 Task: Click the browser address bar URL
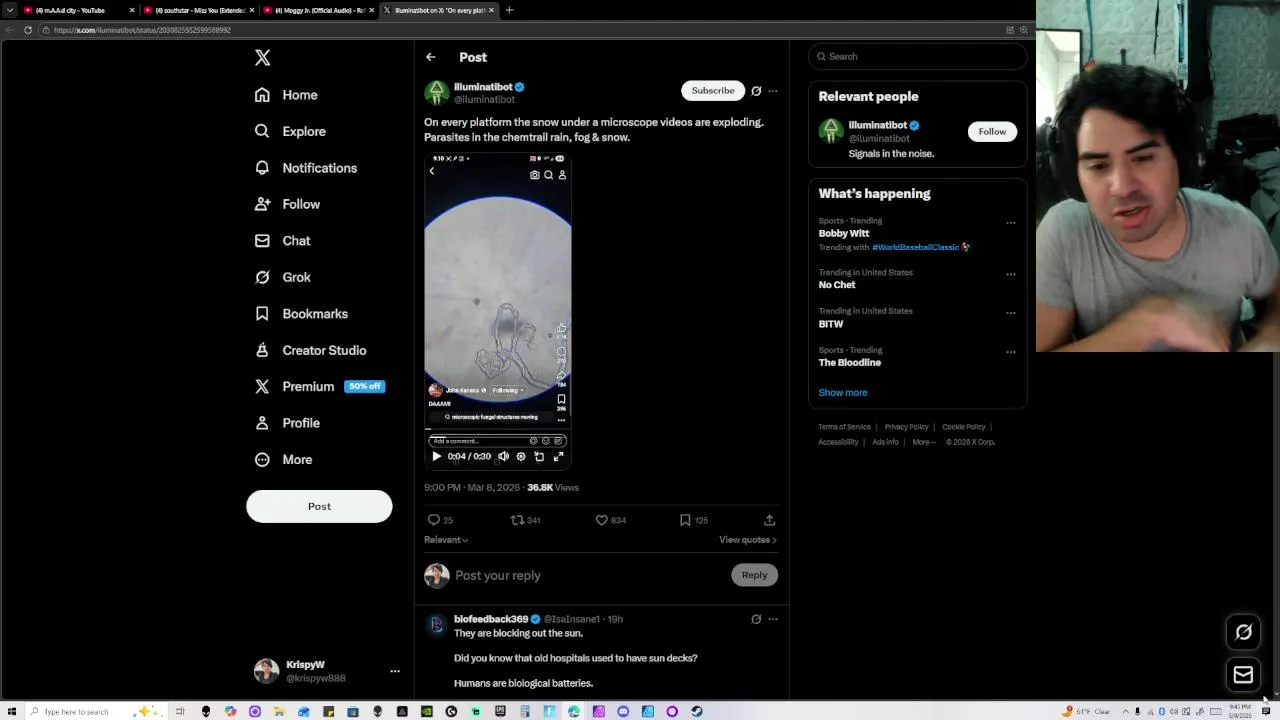click(x=142, y=30)
